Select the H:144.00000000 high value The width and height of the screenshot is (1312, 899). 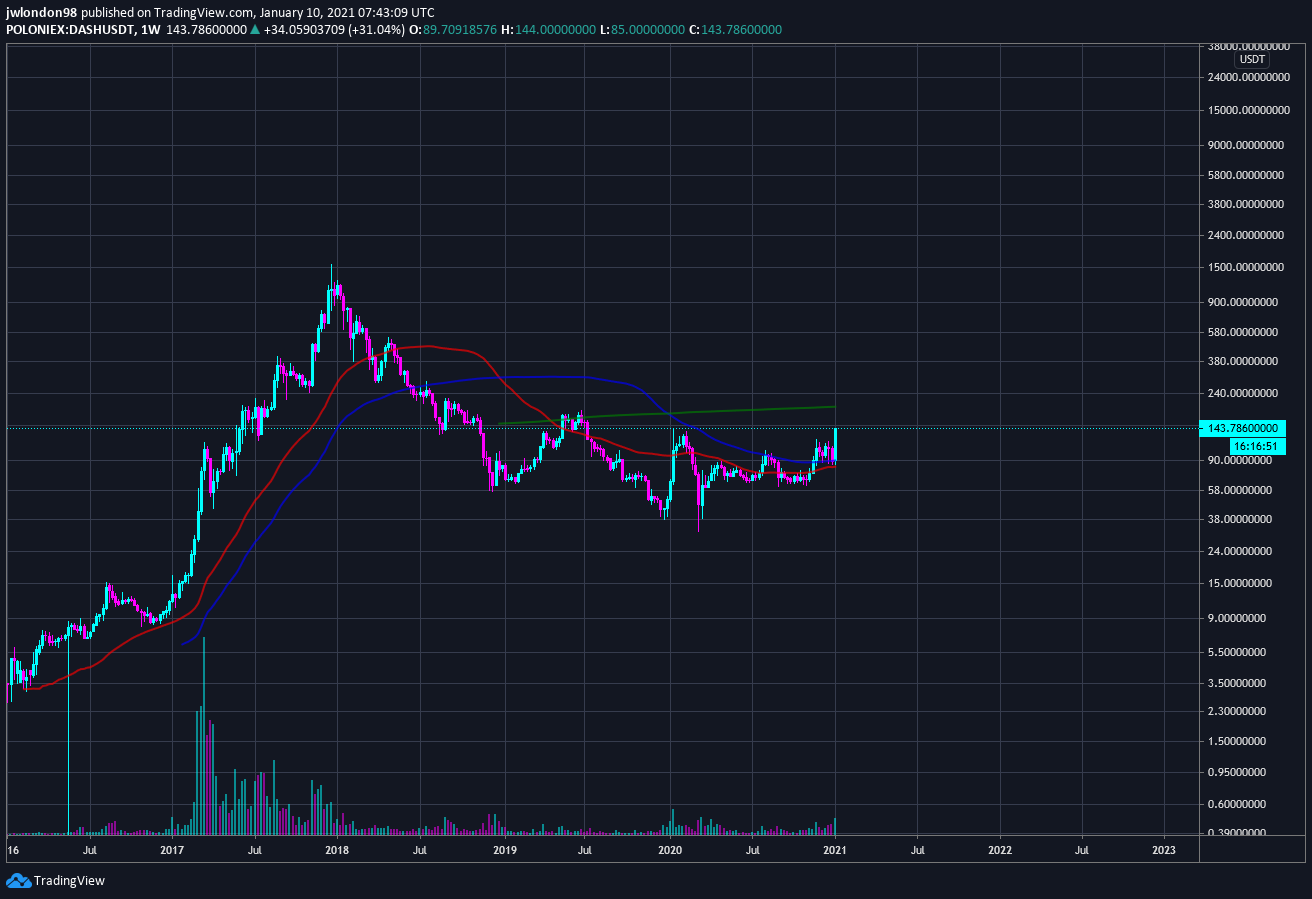[547, 30]
